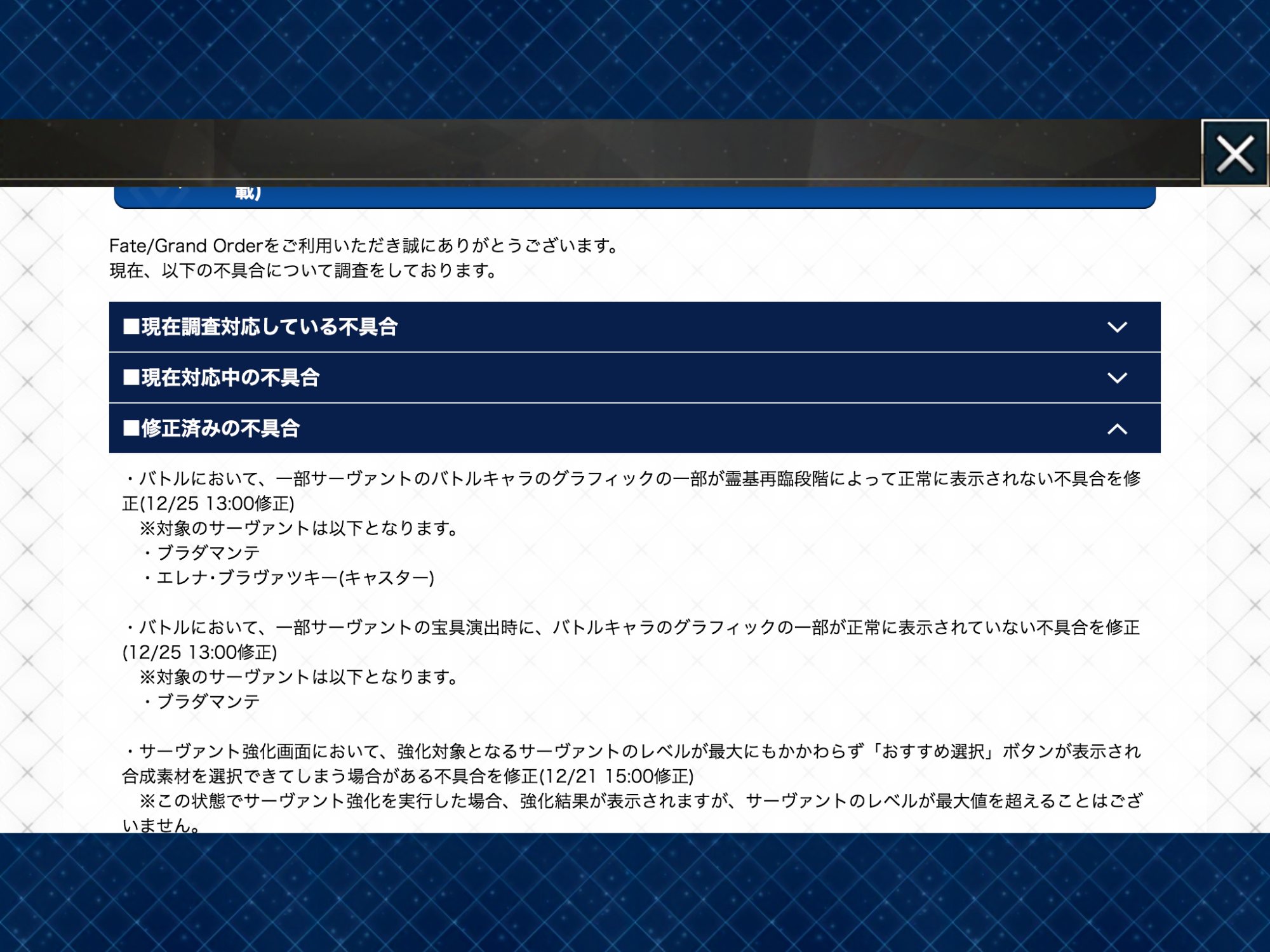This screenshot has width=1270, height=952.
Task: Select second ブラダマンテ entry under 宝具演出 item
Action: coord(208,701)
